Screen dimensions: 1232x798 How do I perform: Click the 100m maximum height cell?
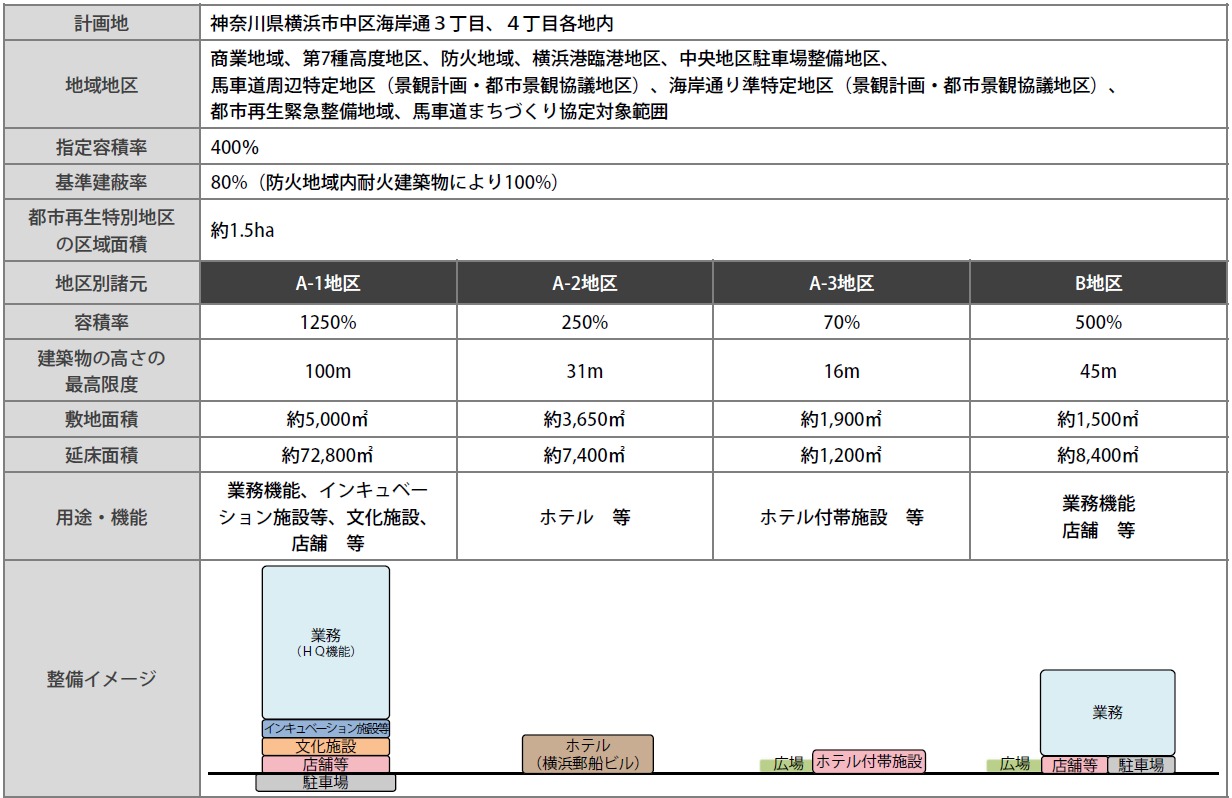(x=329, y=371)
